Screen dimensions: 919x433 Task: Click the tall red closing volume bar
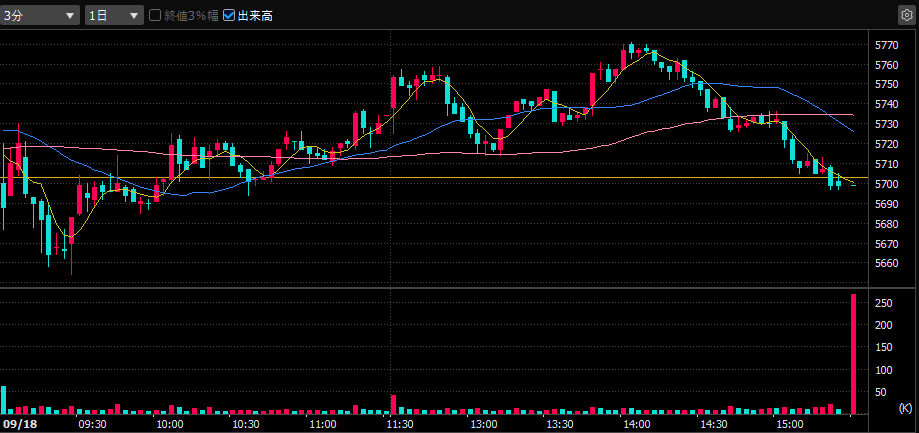[x=853, y=353]
